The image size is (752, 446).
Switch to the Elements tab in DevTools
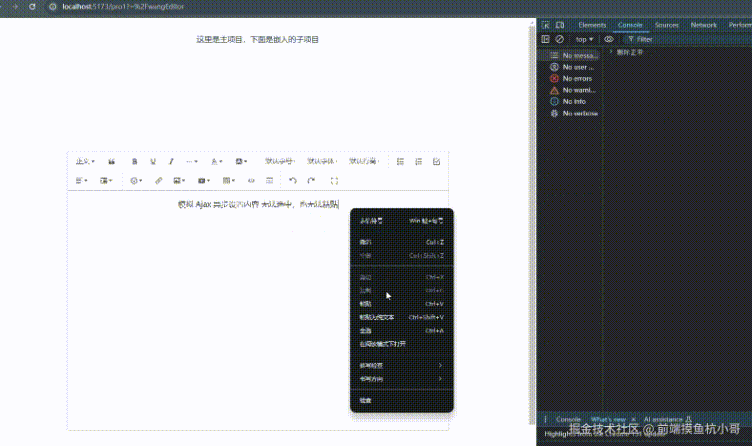pyautogui.click(x=592, y=25)
